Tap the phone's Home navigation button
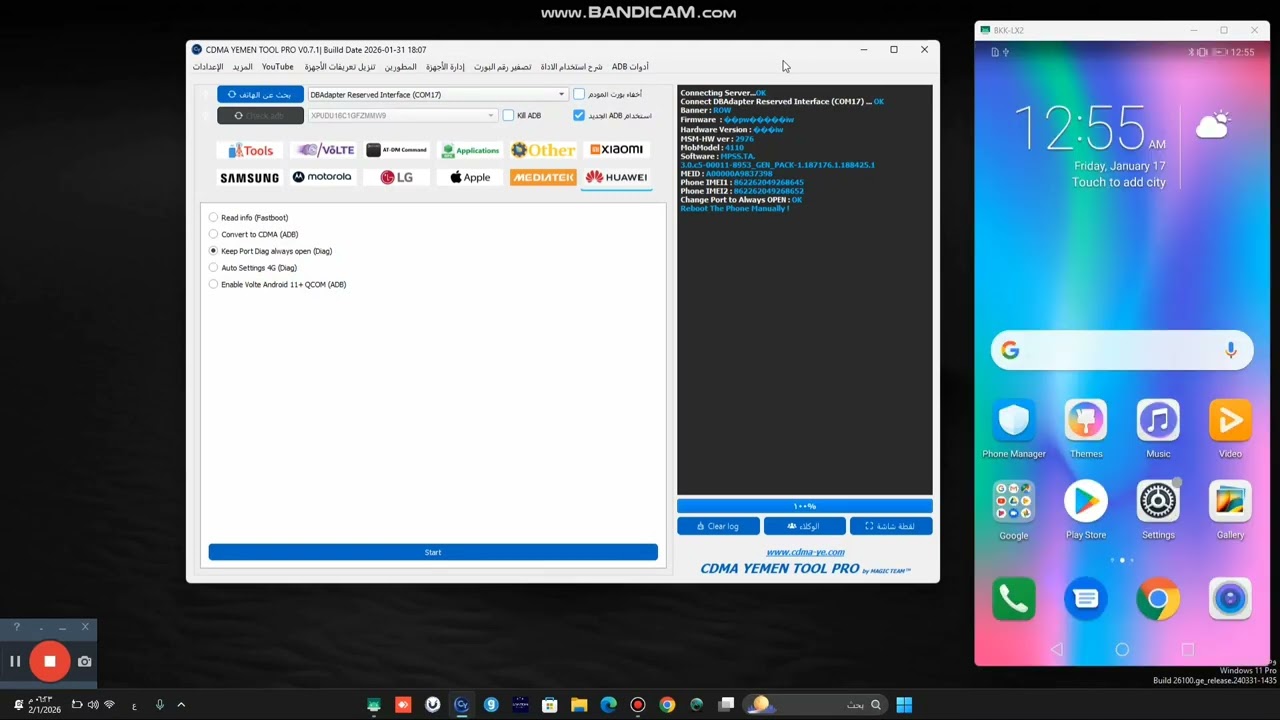This screenshot has height=720, width=1280. click(1122, 649)
